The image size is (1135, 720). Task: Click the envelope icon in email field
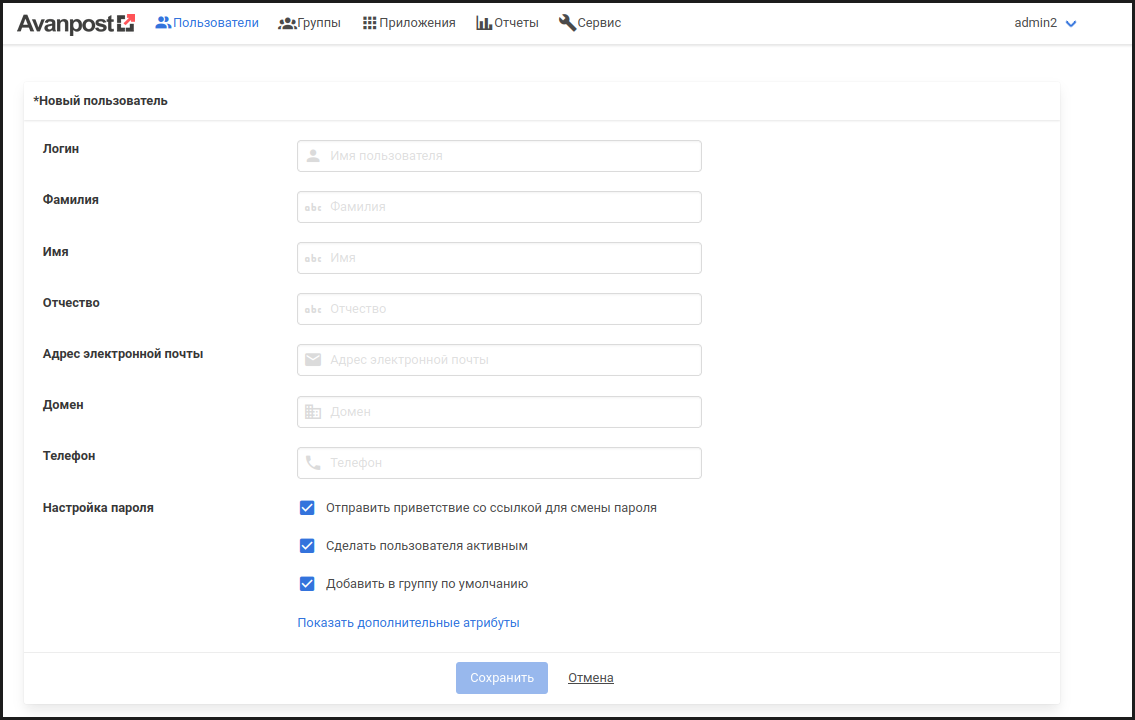pos(313,360)
